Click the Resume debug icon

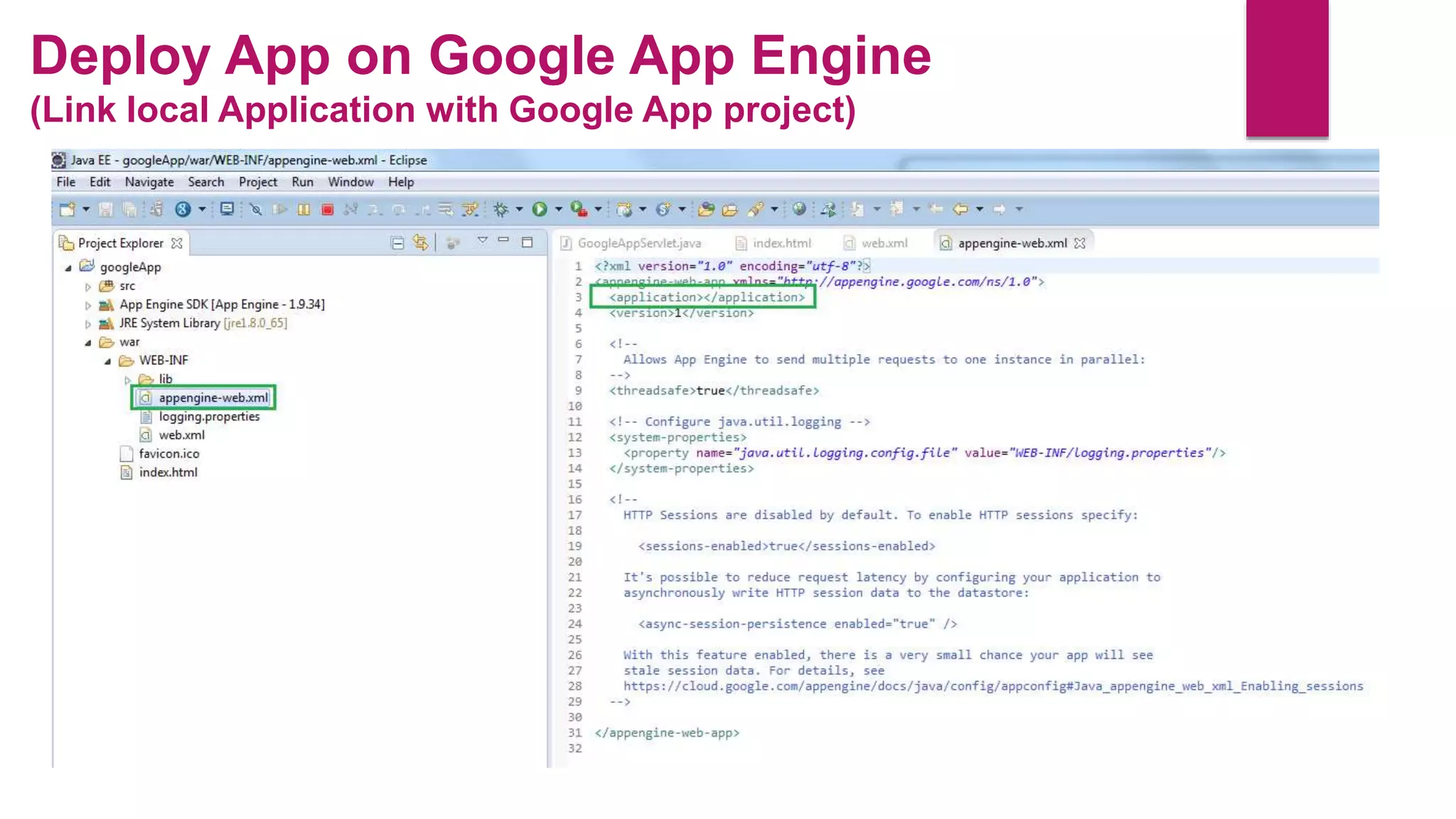pos(280,209)
